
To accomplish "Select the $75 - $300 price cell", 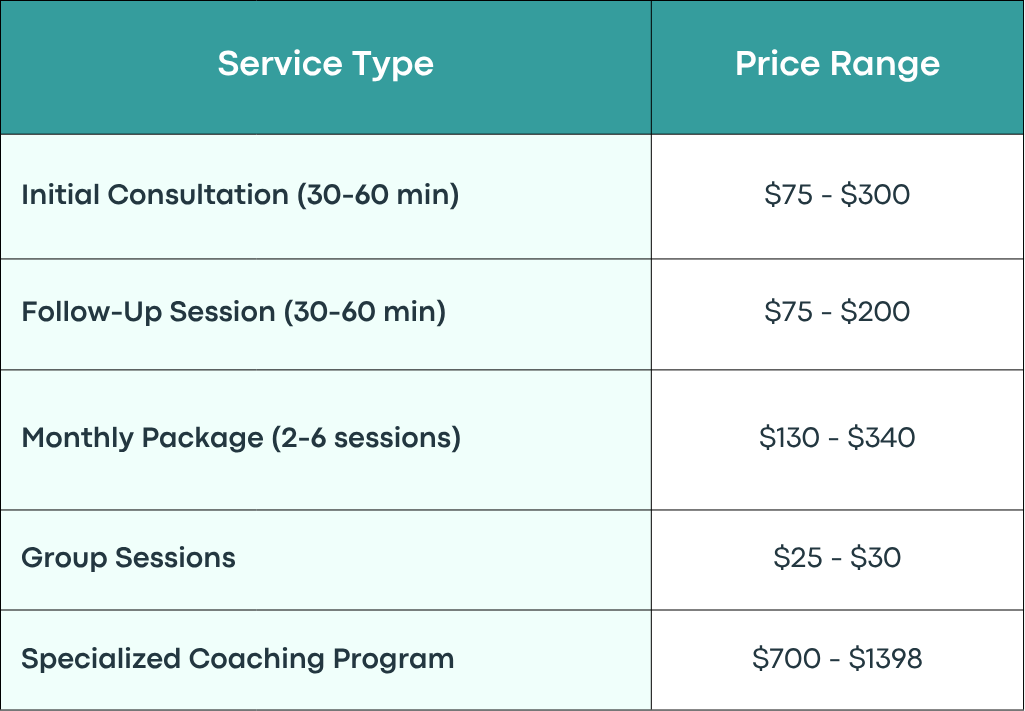I will (x=837, y=196).
